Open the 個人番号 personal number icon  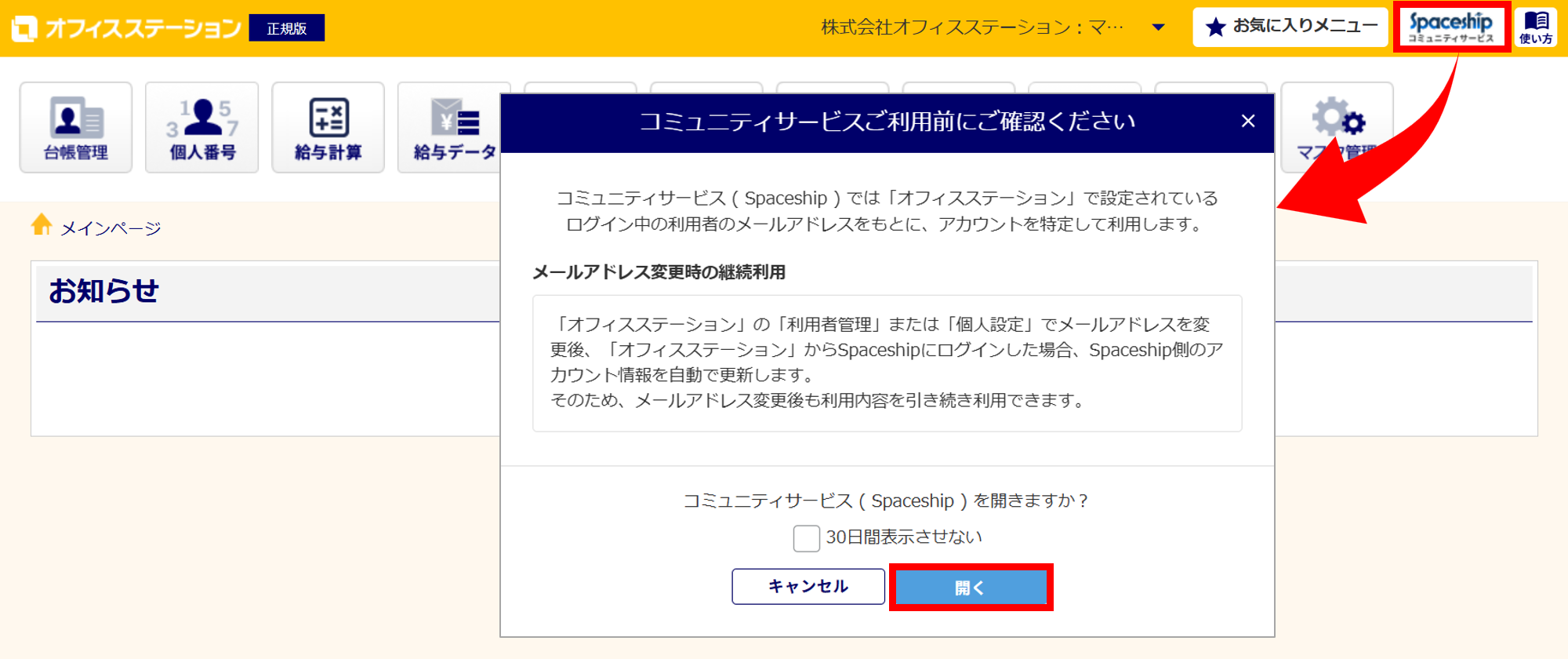(202, 127)
